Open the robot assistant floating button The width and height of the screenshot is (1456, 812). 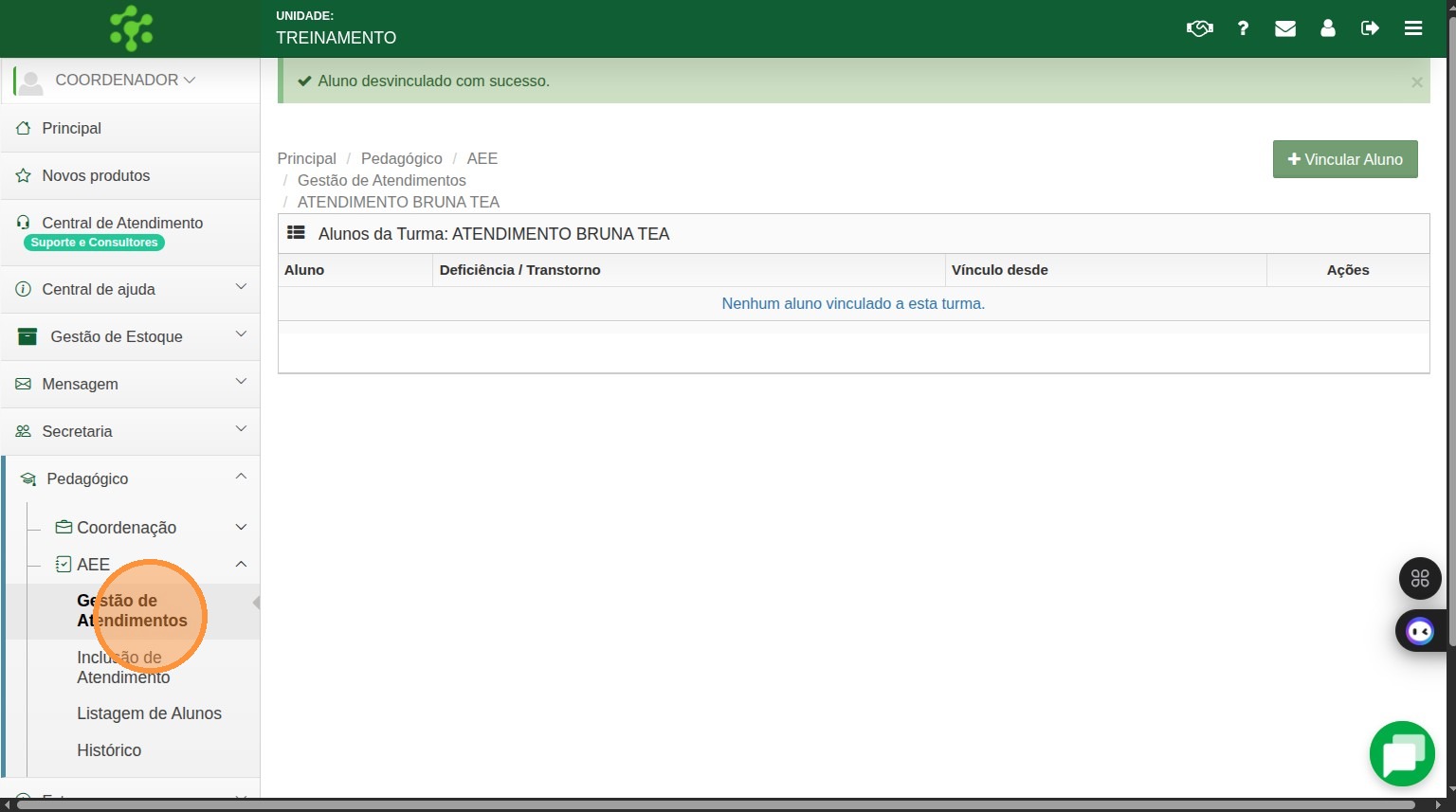coord(1420,631)
